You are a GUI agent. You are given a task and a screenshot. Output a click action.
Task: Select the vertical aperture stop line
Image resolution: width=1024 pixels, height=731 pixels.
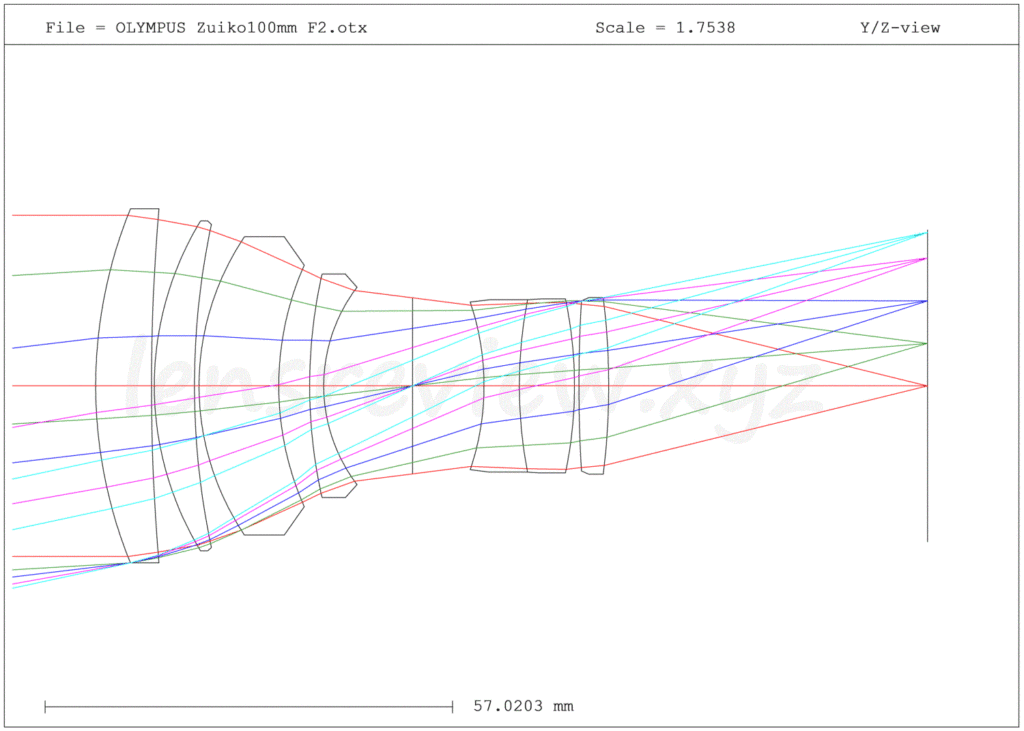tap(412, 385)
